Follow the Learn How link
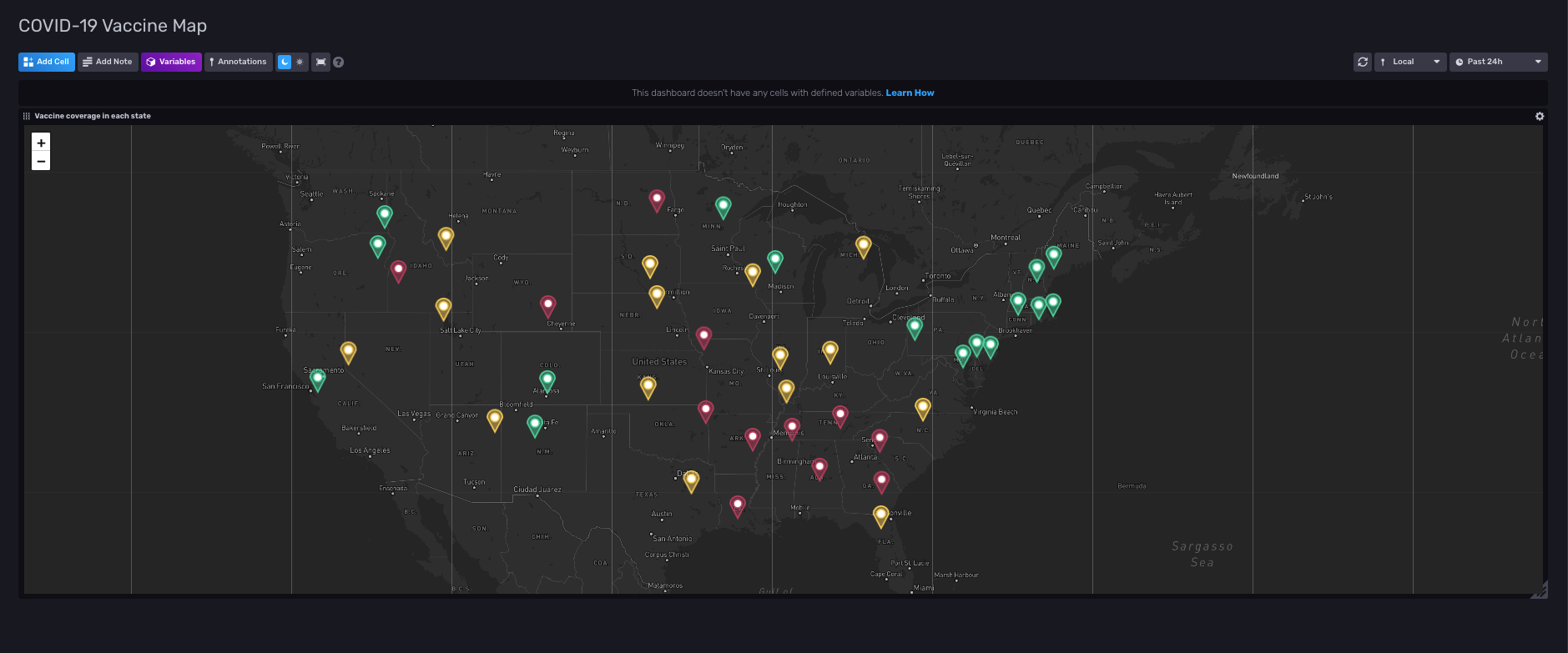 (x=910, y=93)
